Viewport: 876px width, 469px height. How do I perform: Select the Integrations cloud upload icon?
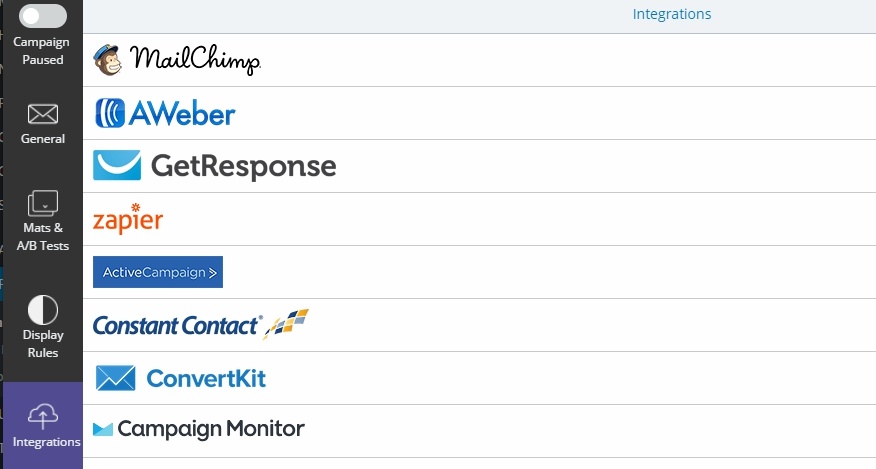coord(42,416)
